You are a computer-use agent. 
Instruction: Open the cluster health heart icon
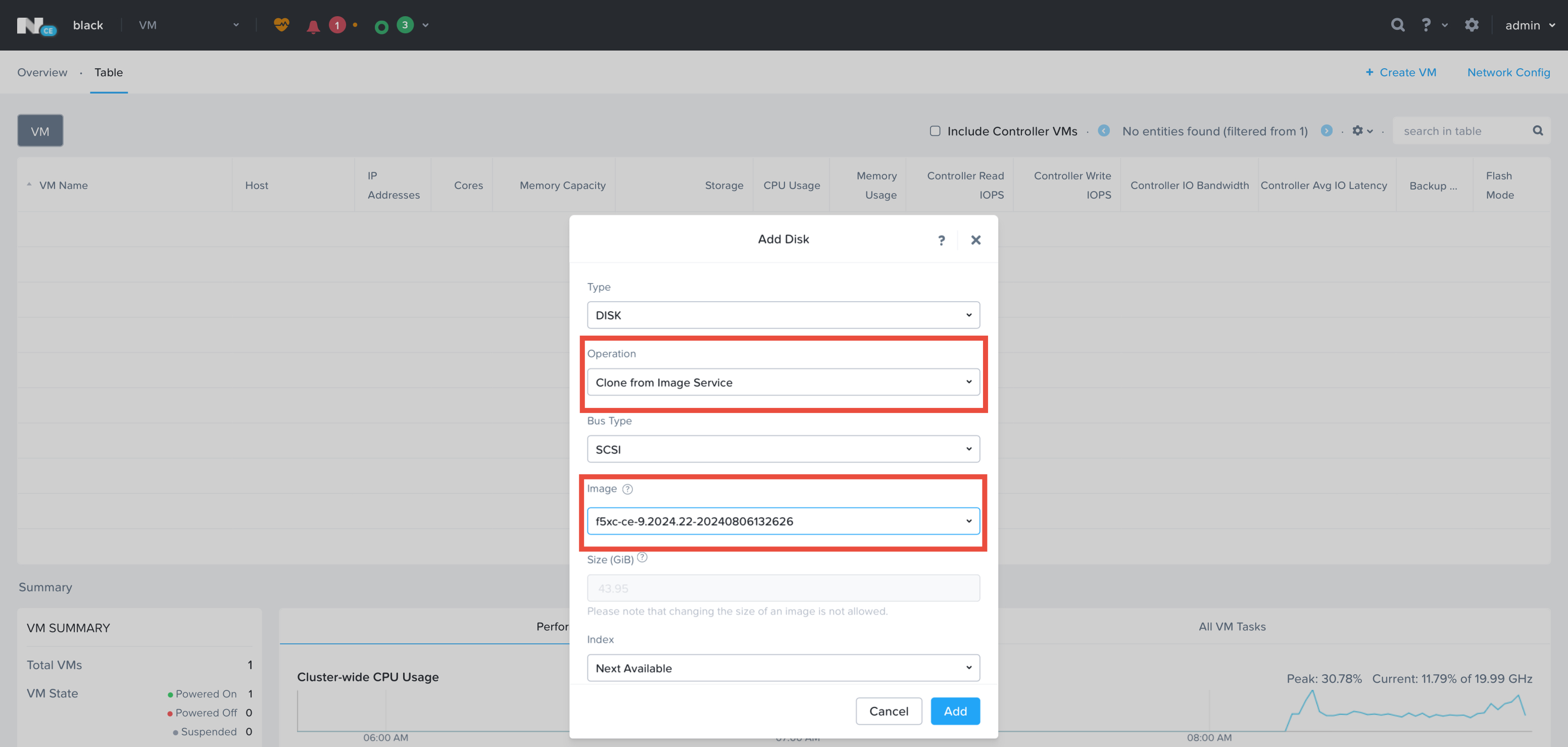[x=281, y=25]
